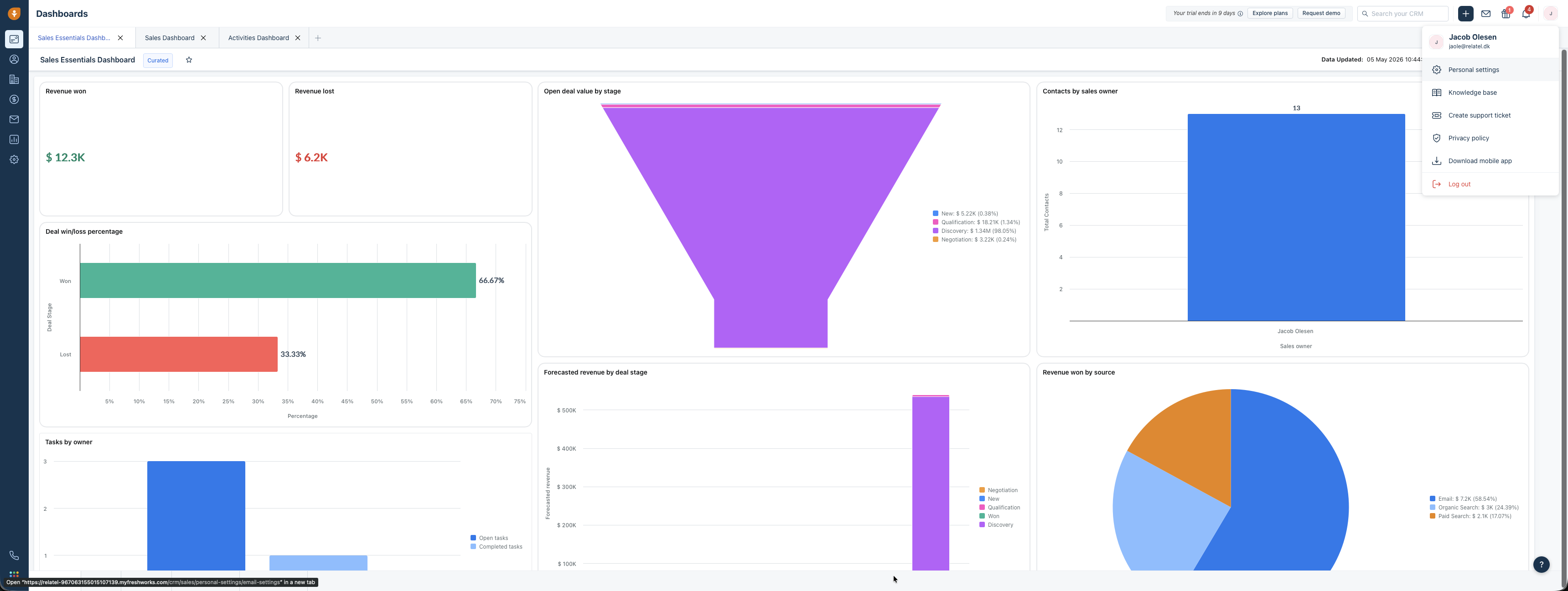Click the Organic Search legend swatch
The height and width of the screenshot is (591, 1568).
pos(1432,508)
